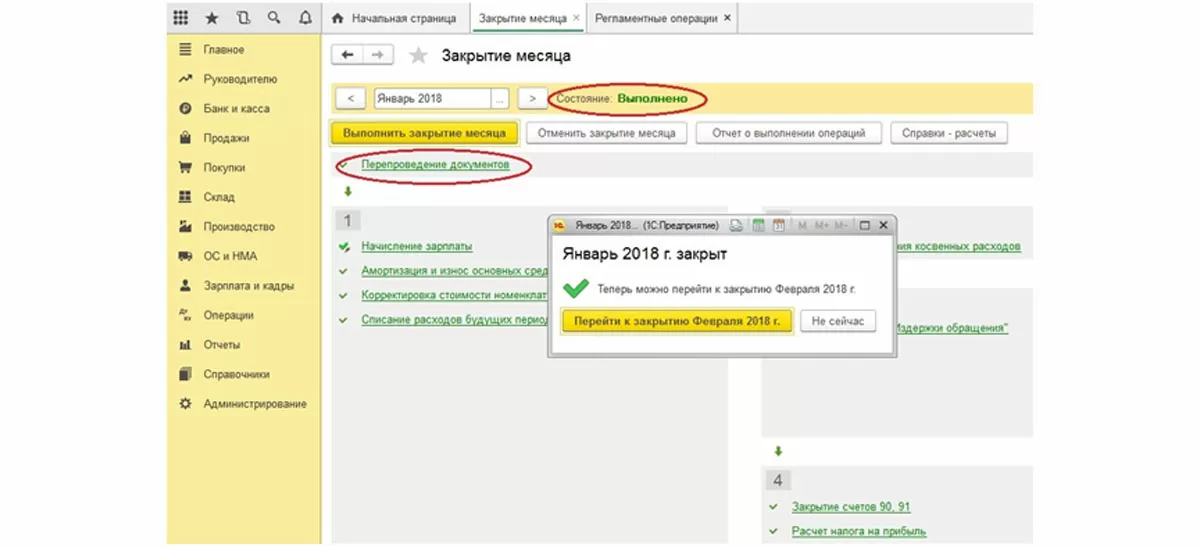1200x547 pixels.
Task: Open the Расчет налога на прибыль link
Action: click(858, 531)
